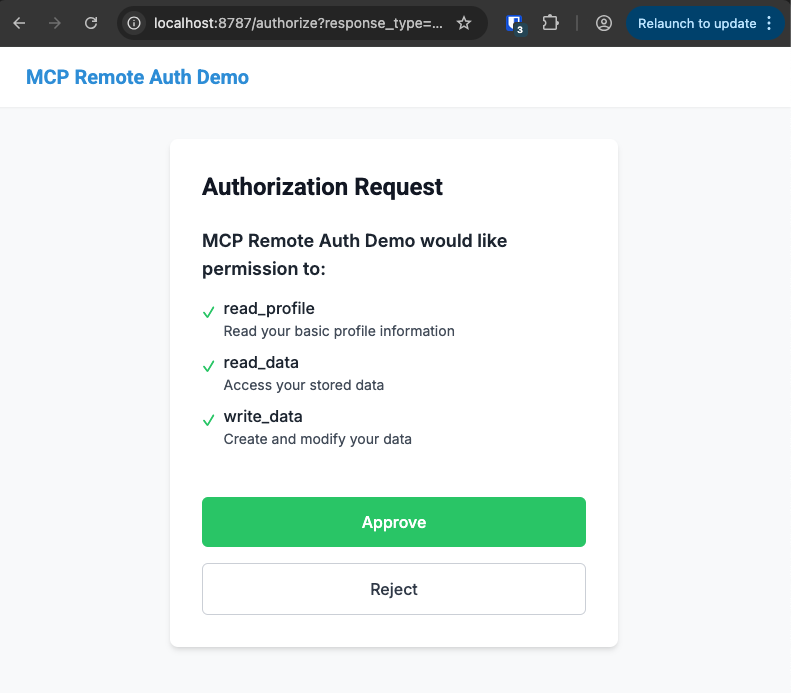Select the read_profile permission label
Viewport: 791px width, 693px height.
(x=269, y=308)
